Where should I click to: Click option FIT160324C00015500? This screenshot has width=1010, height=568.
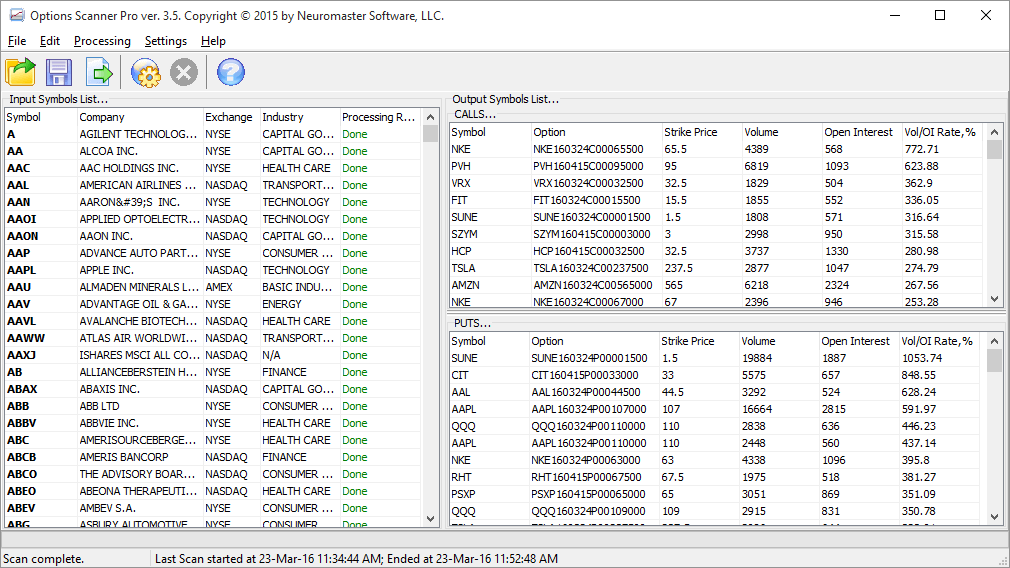click(587, 200)
